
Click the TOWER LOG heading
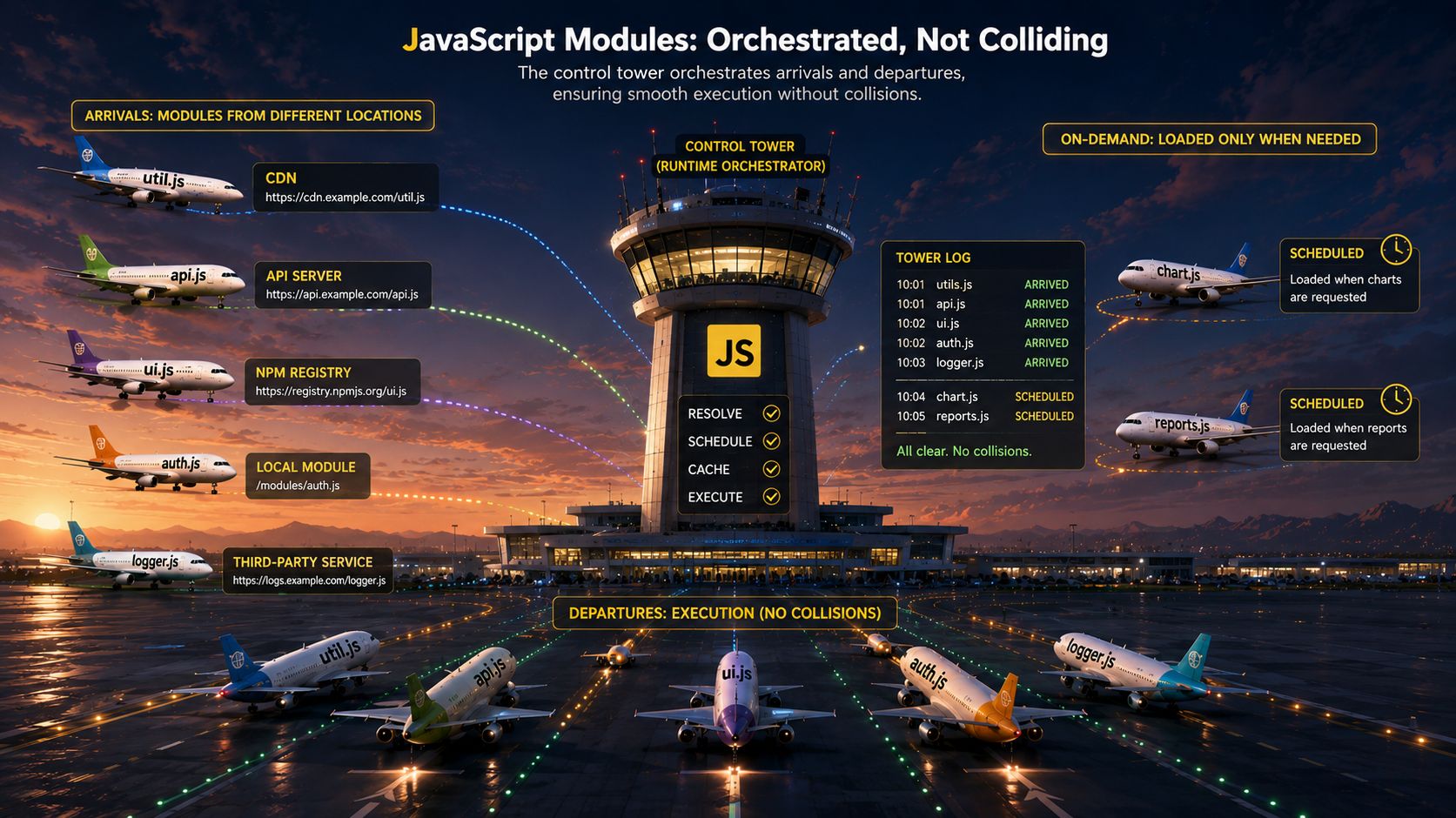click(x=933, y=258)
